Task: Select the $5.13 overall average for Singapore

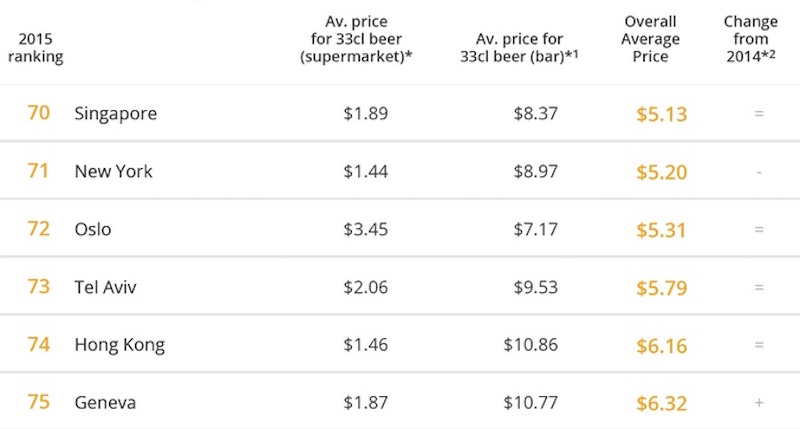Action: point(661,115)
